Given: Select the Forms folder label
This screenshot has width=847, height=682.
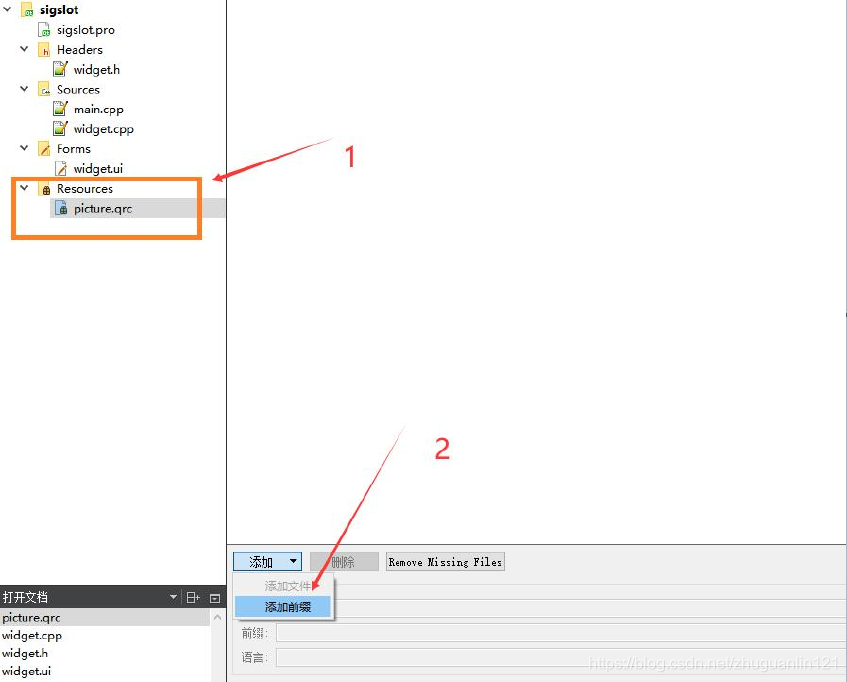Looking at the screenshot, I should coord(74,148).
